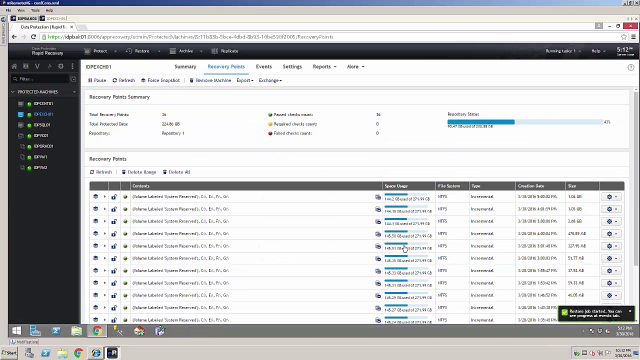Sort by the Size column header

(572, 186)
